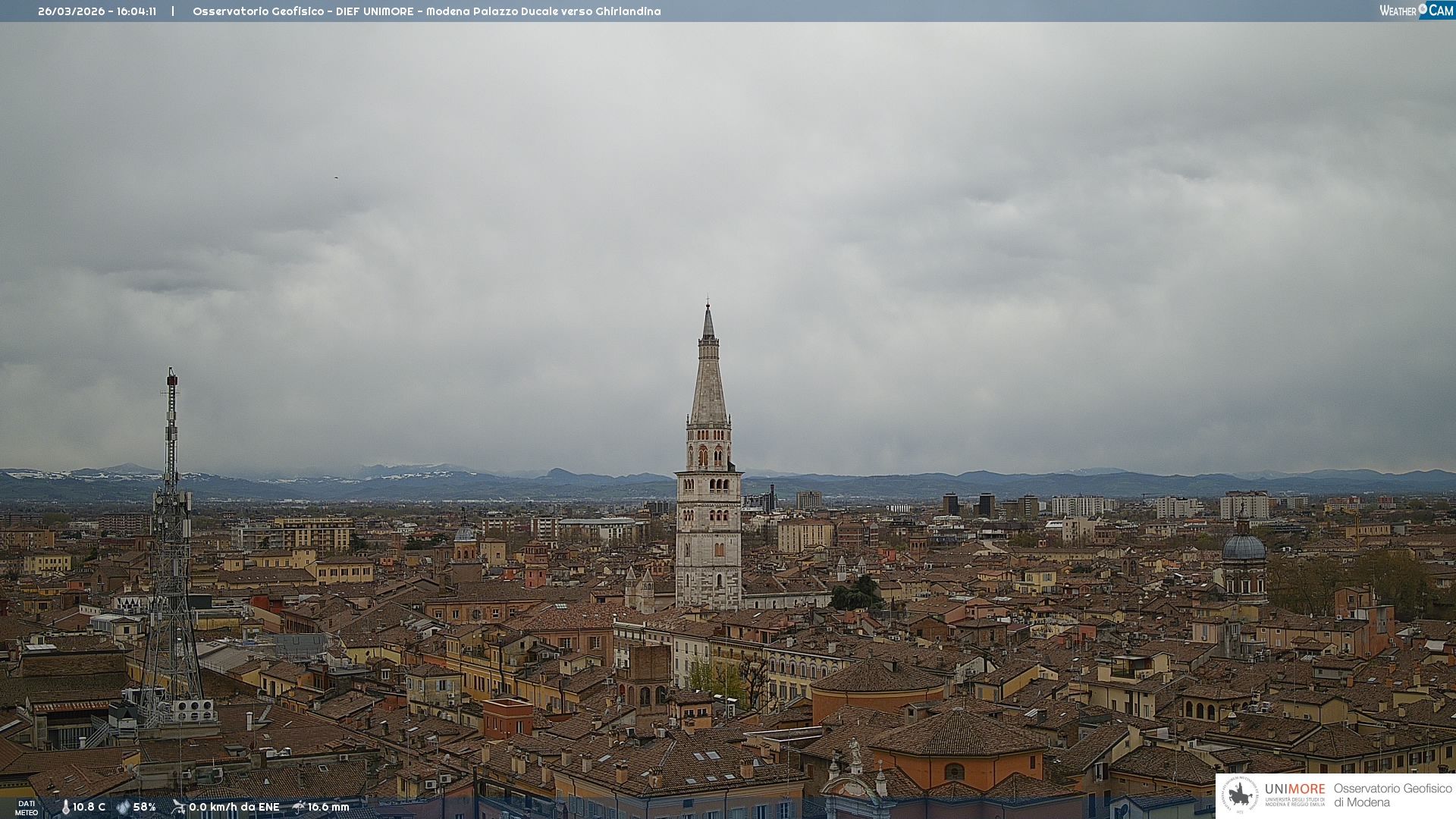Click the gray church dome on right

tap(1244, 548)
